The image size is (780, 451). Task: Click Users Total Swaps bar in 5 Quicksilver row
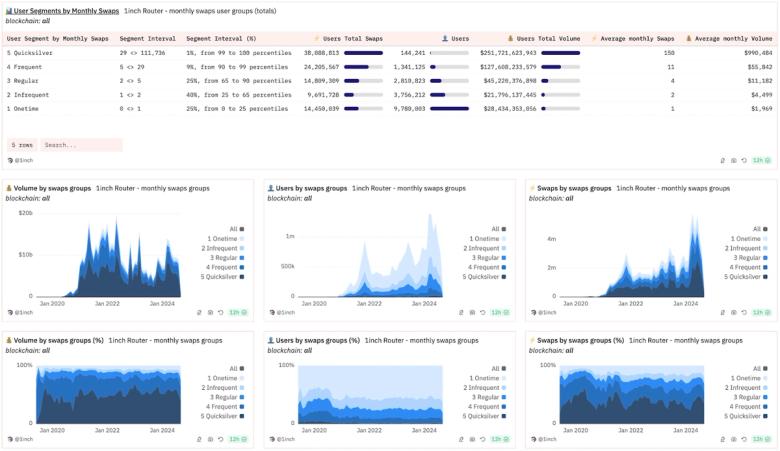point(364,53)
